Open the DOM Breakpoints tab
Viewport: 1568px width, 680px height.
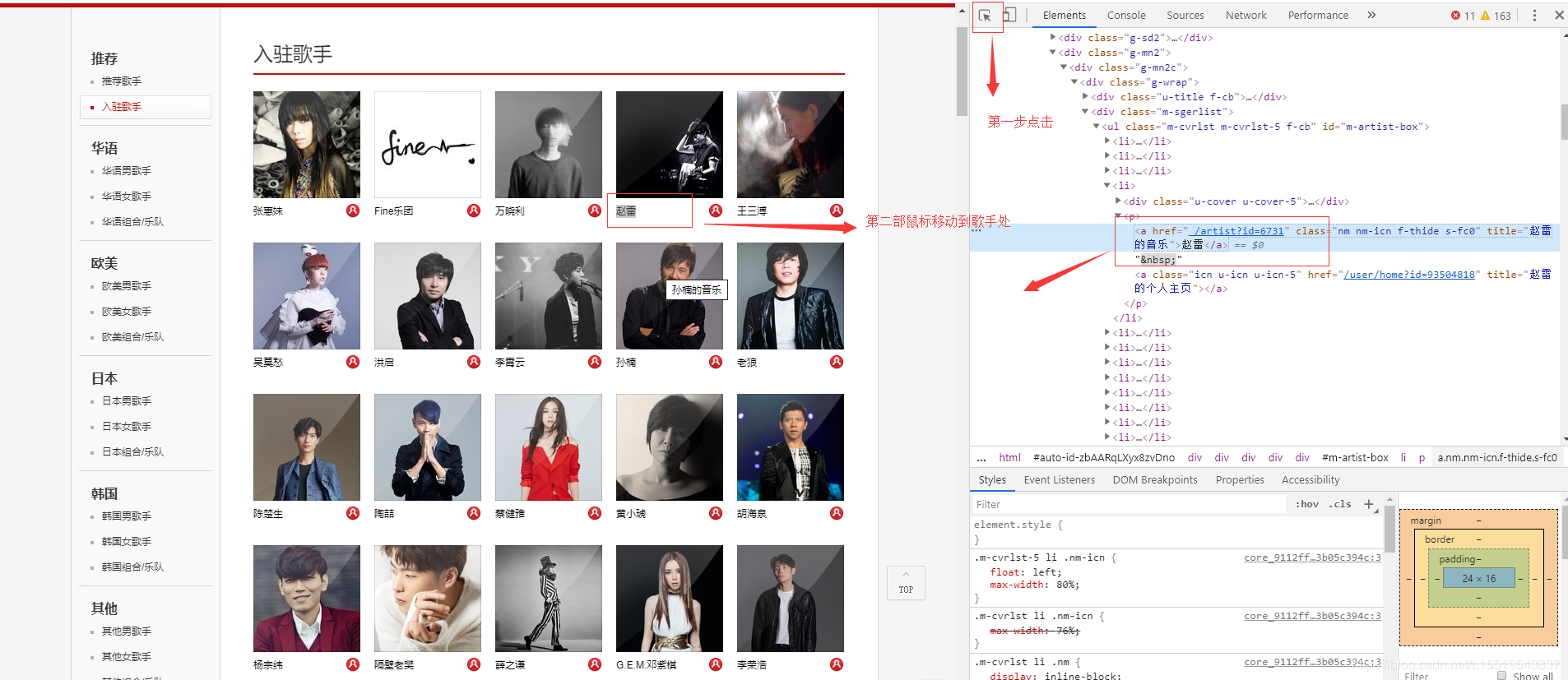(x=1155, y=479)
